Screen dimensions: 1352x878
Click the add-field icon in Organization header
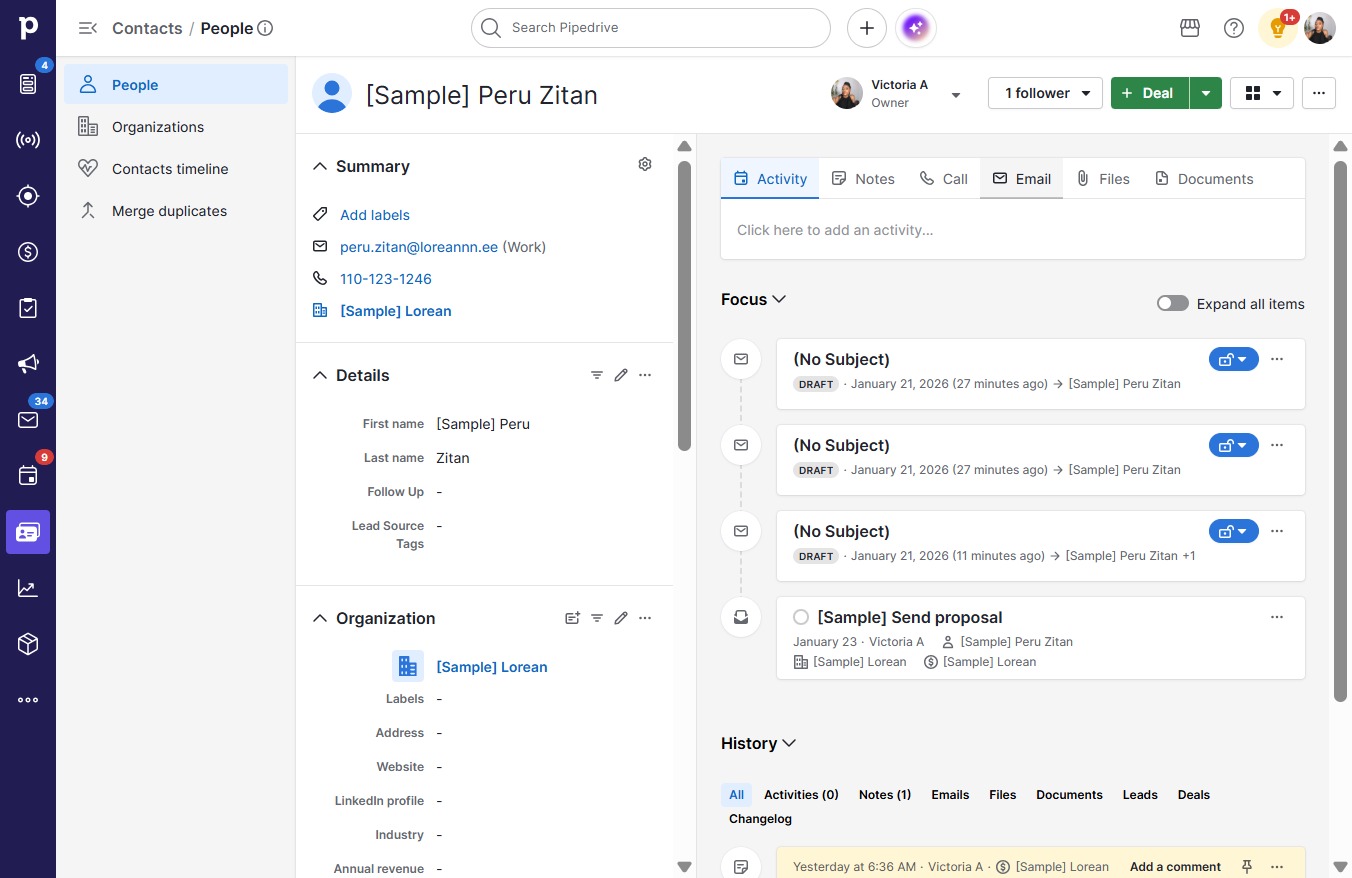coord(573,618)
